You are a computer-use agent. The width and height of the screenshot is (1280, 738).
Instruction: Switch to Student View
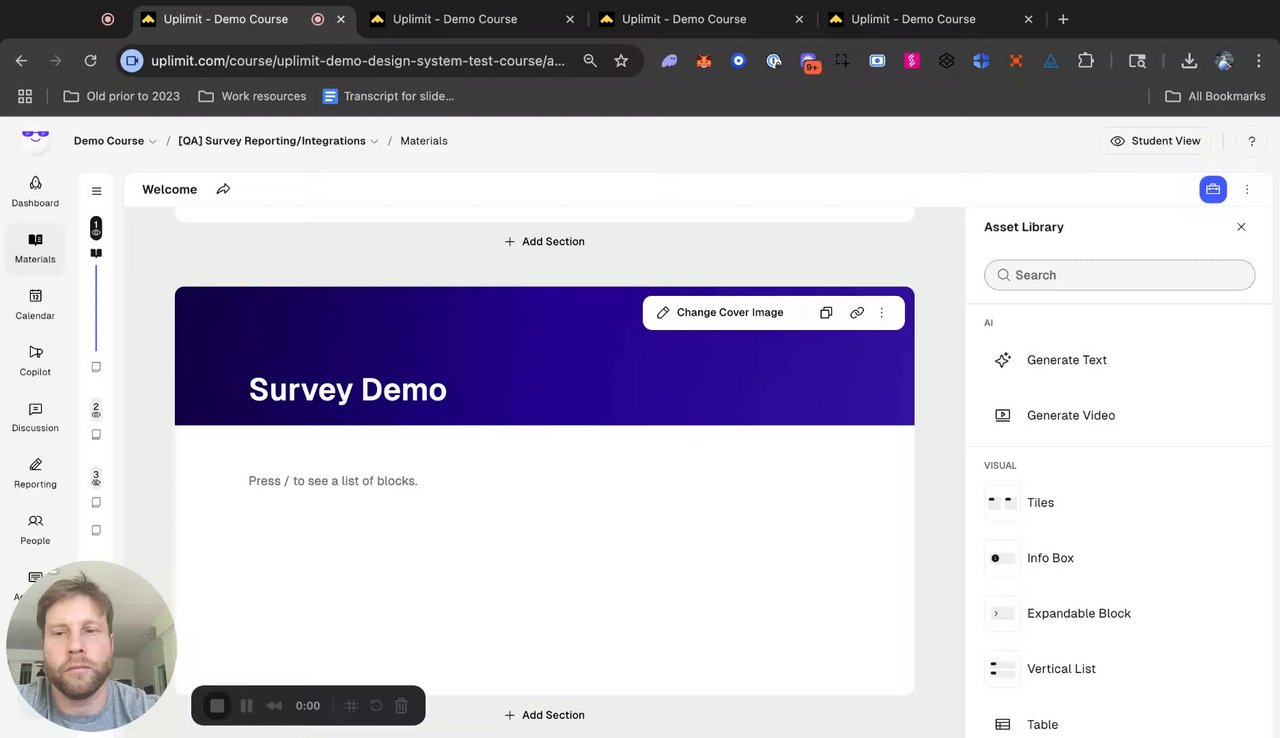(1155, 141)
